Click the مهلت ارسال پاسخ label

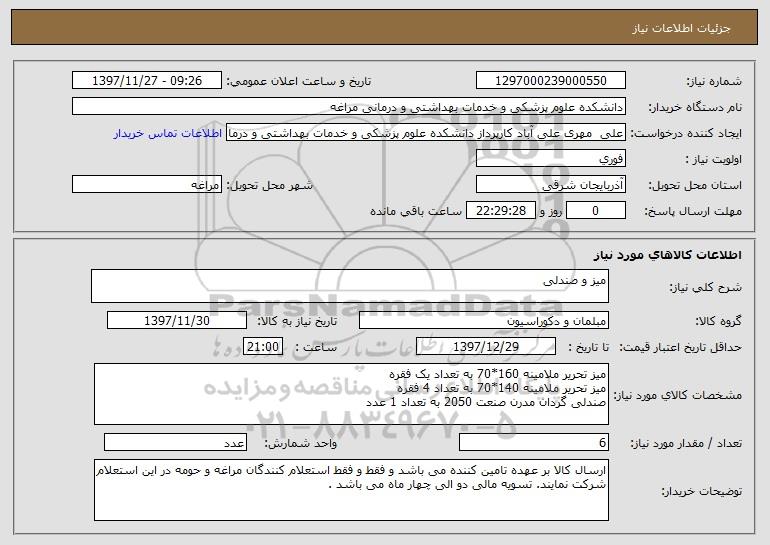click(x=693, y=212)
